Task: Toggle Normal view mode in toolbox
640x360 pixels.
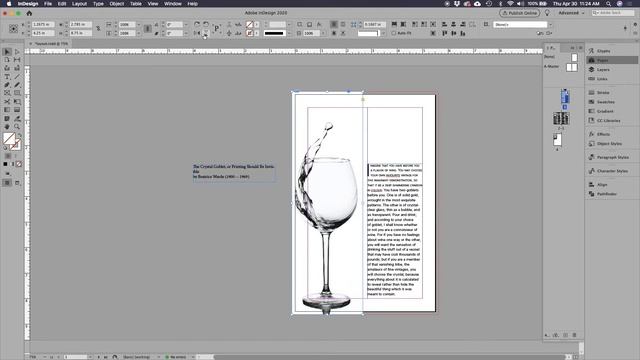Action: coord(7,183)
